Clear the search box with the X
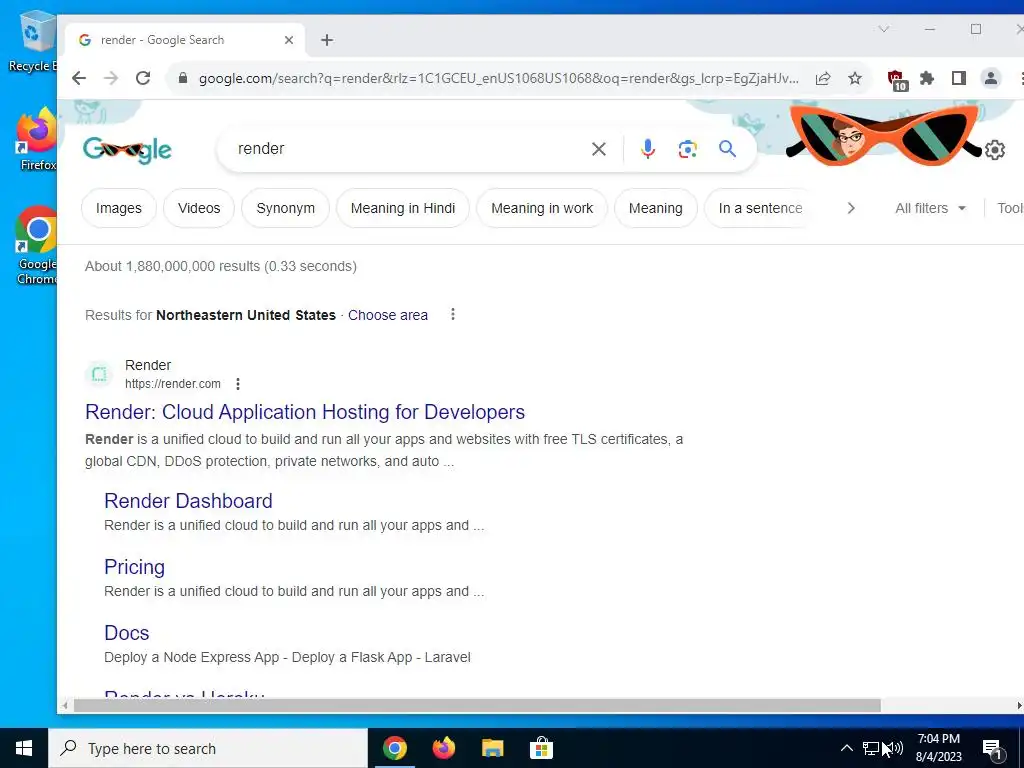The width and height of the screenshot is (1024, 768). coord(598,149)
